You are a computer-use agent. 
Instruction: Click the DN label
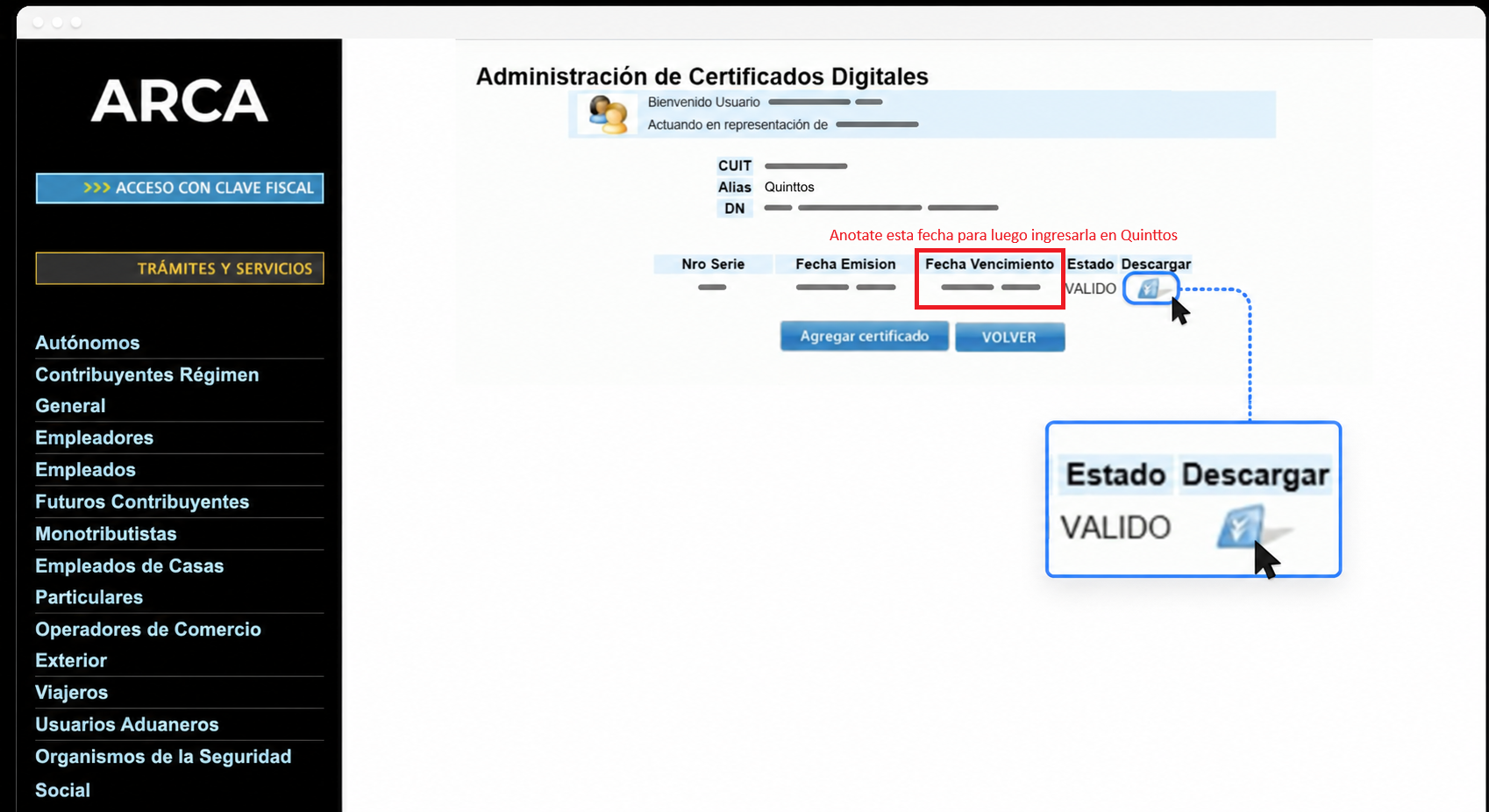pos(735,209)
